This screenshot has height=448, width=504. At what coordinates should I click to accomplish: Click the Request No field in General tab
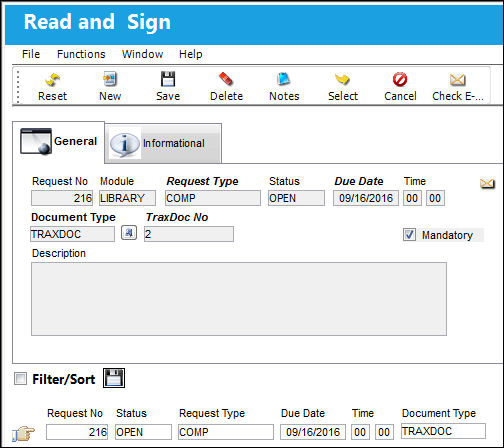(62, 198)
